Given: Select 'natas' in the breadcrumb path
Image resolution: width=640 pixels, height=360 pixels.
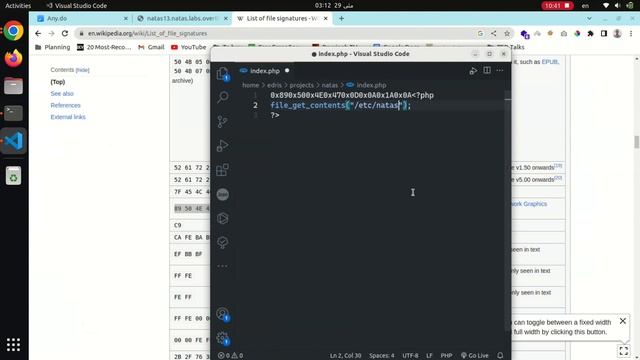Looking at the screenshot, I should [x=330, y=85].
